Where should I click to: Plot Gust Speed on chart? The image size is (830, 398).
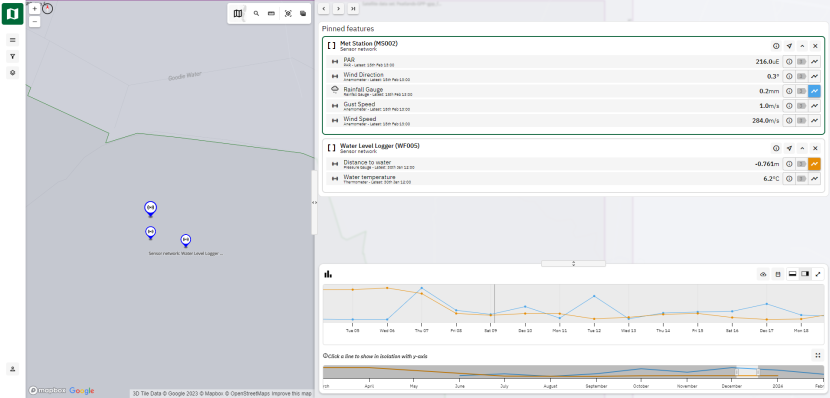point(814,106)
